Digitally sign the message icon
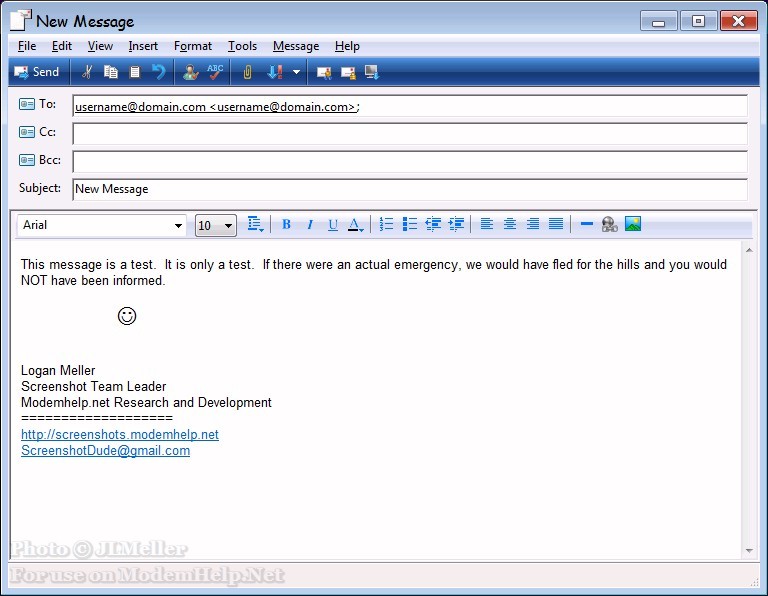Screen dimensions: 768x596 pos(324,73)
